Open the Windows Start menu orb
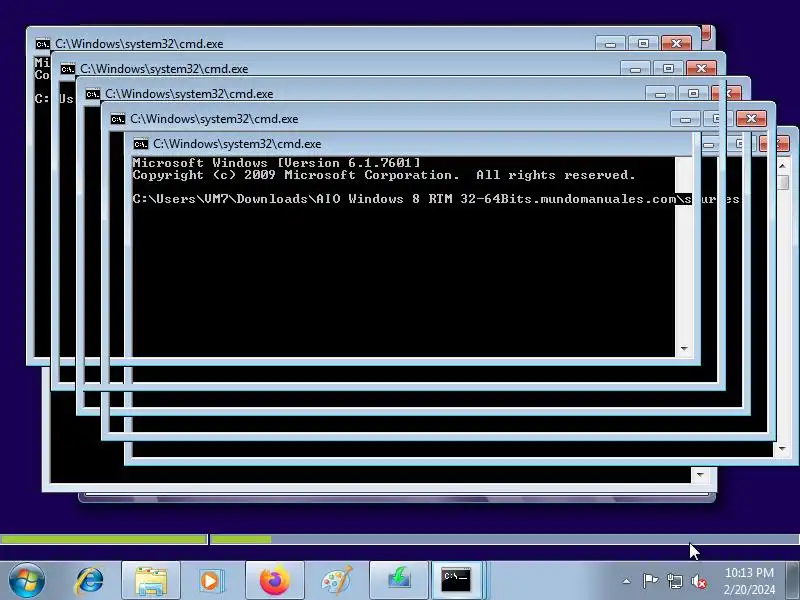Image resolution: width=800 pixels, height=600 pixels. 27,580
